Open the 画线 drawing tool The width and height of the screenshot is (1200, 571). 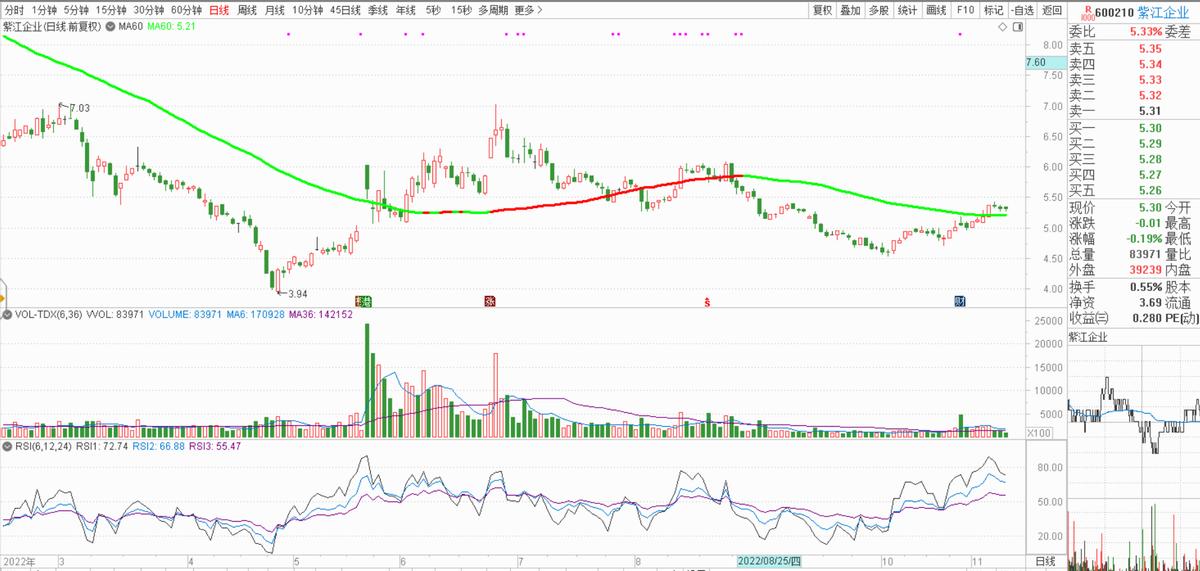pyautogui.click(x=936, y=9)
